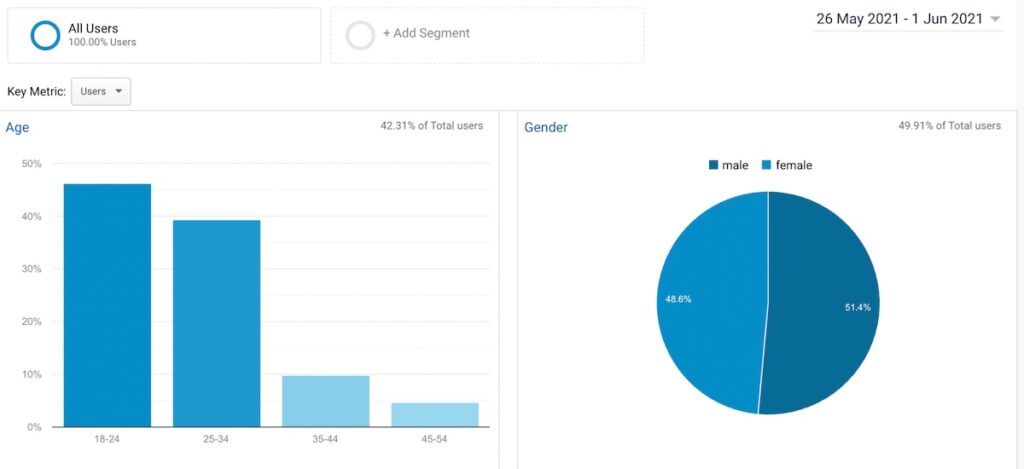Image resolution: width=1024 pixels, height=469 pixels.
Task: Click the All Users segment circle icon
Action: (x=45, y=35)
